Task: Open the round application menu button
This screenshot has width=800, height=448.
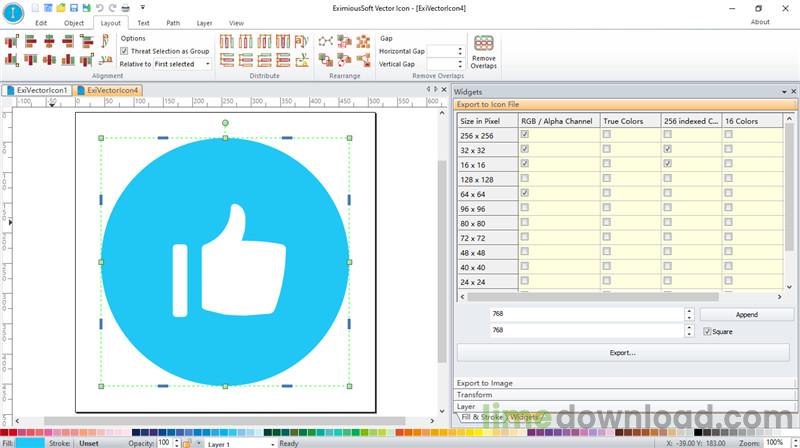Action: [x=13, y=12]
